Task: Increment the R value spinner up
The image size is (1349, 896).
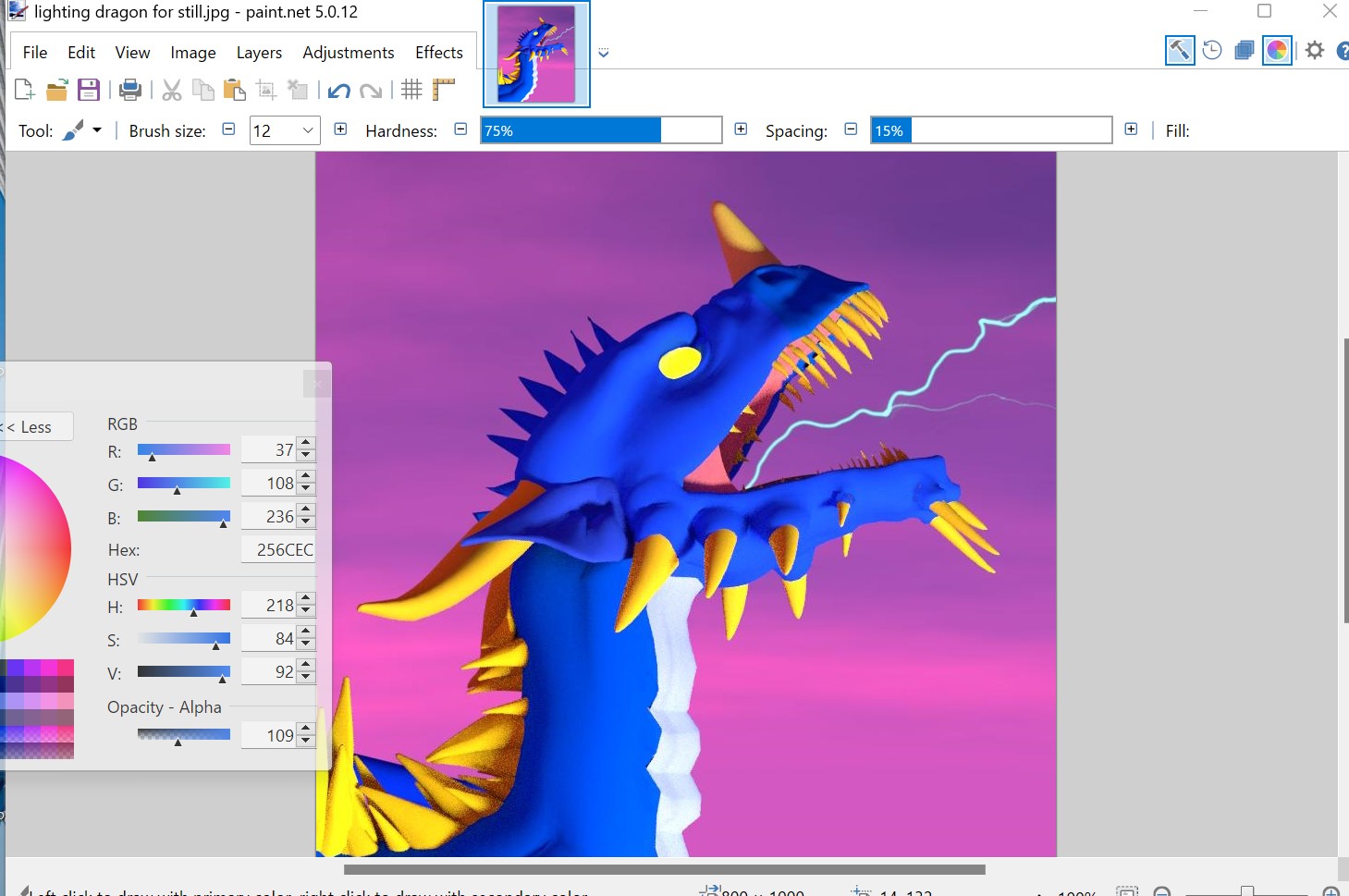Action: click(306, 444)
